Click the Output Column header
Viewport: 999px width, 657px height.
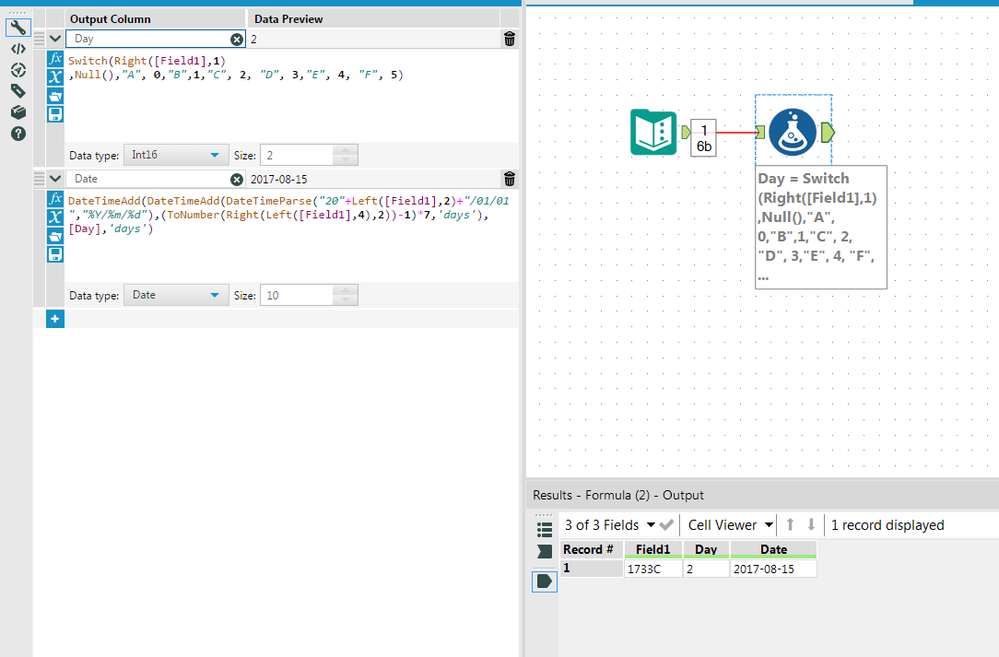tap(155, 19)
